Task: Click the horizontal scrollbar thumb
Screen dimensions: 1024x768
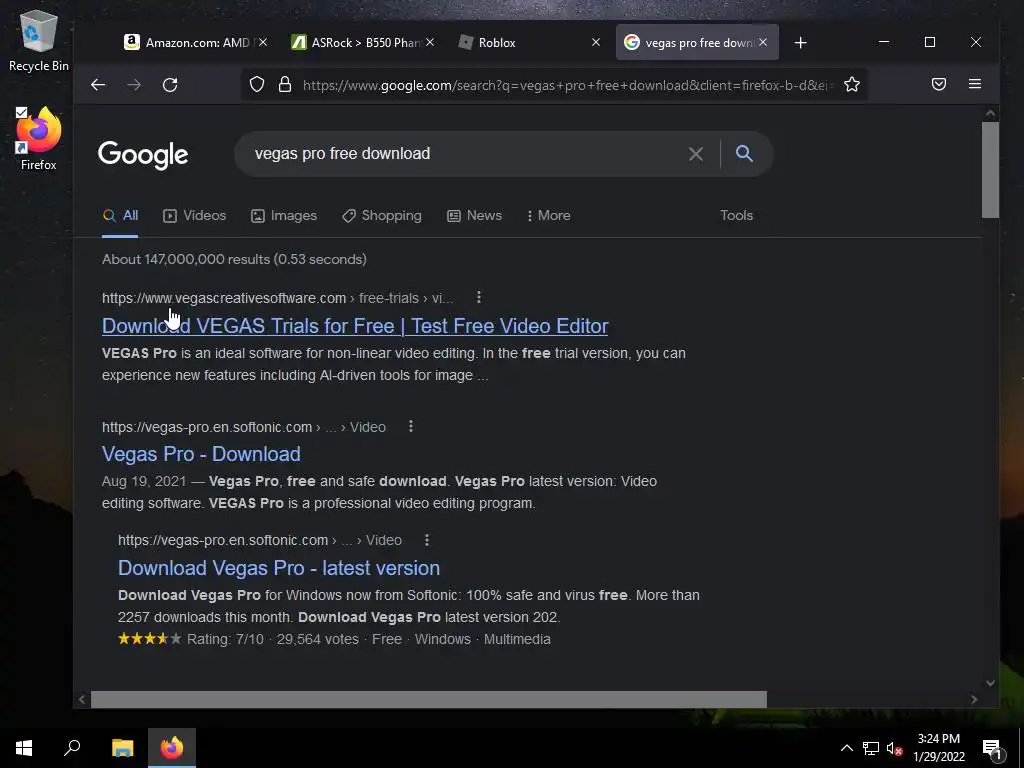Action: (x=428, y=699)
